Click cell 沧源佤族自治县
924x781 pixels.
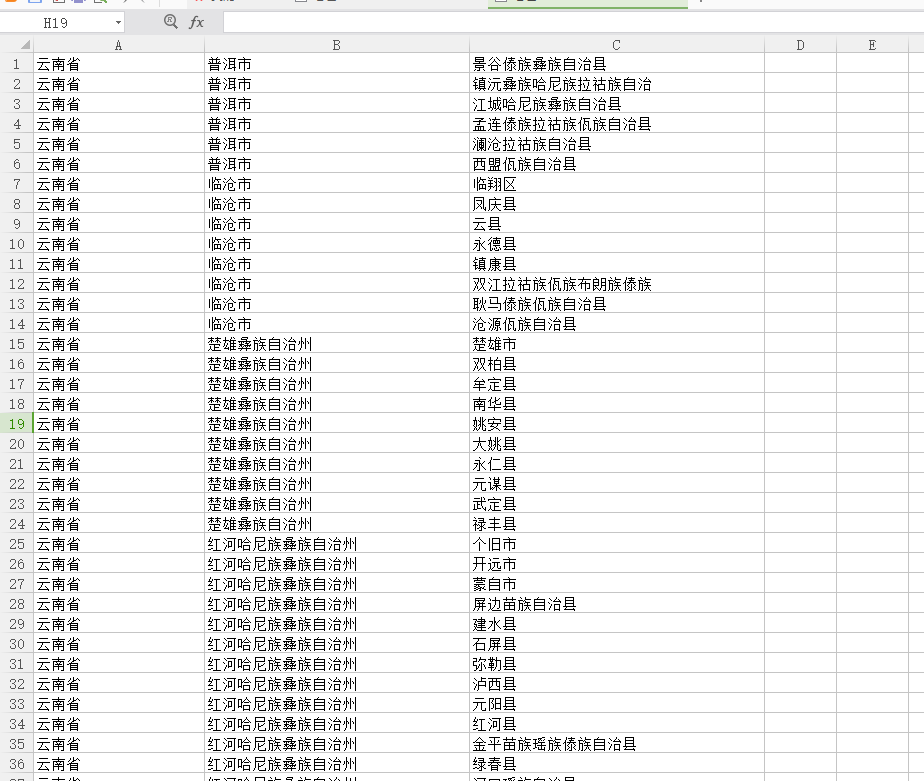[x=616, y=324]
